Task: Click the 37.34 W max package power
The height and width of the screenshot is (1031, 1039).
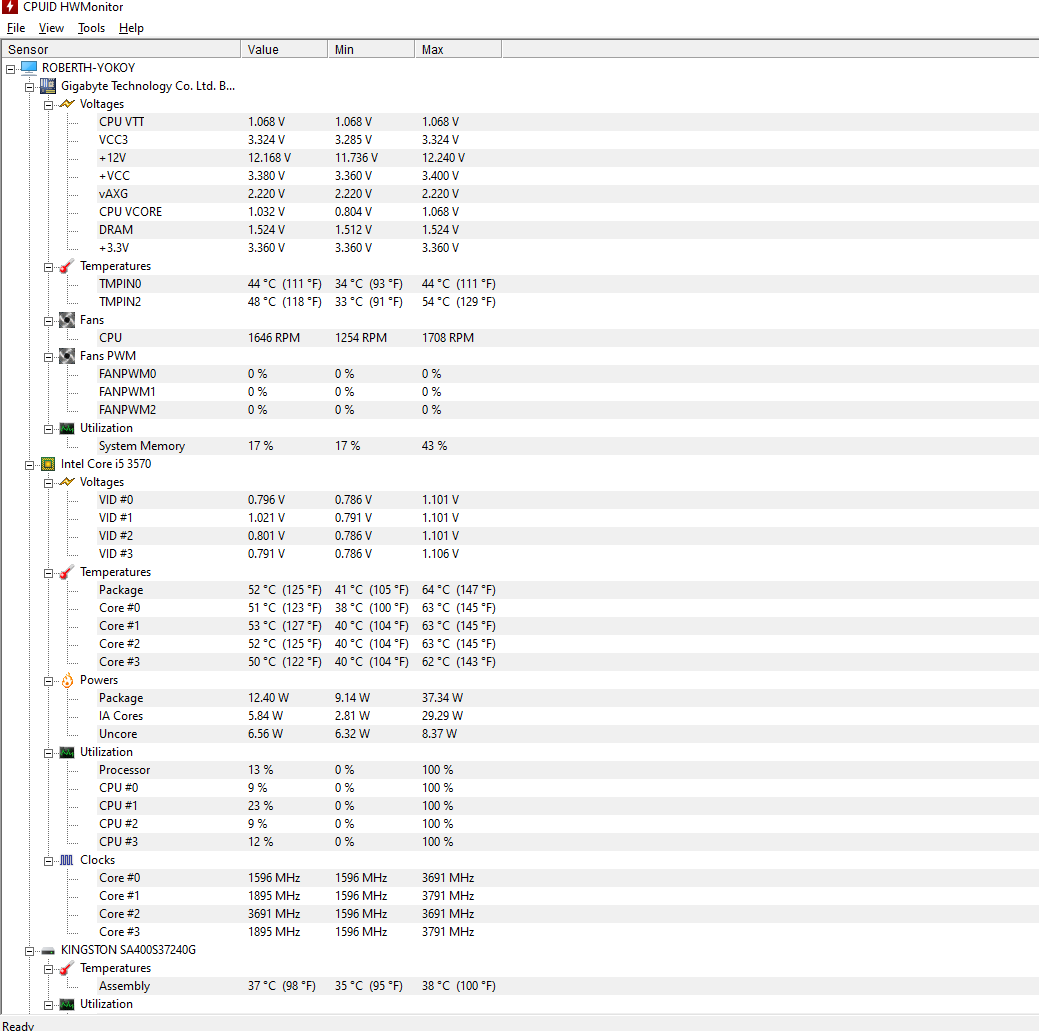Action: (x=443, y=698)
